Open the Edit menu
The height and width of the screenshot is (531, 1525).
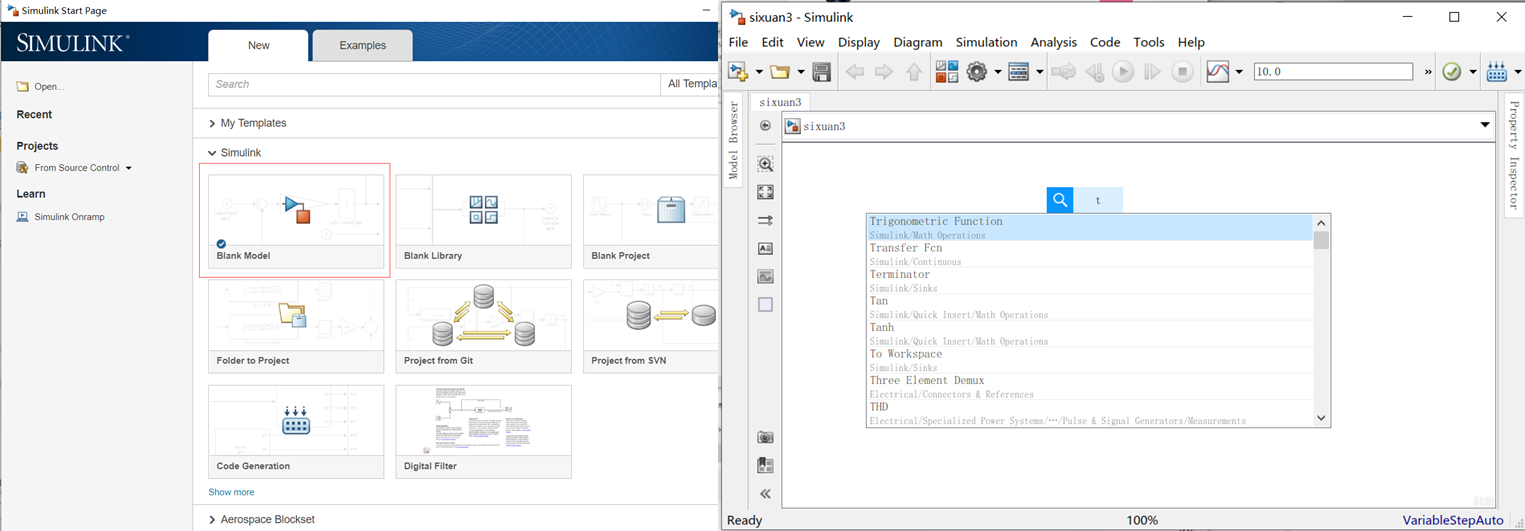[772, 42]
